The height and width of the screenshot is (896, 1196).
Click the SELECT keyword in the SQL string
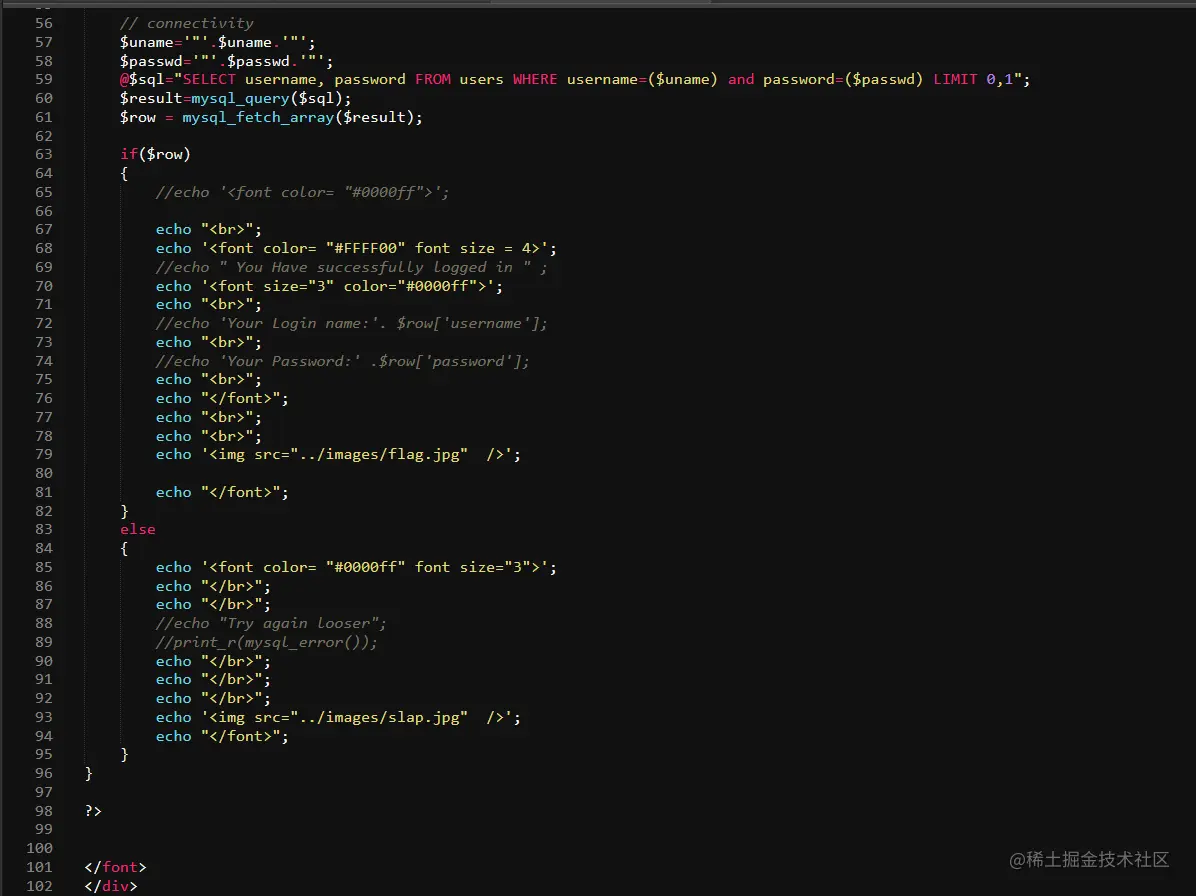pos(209,79)
